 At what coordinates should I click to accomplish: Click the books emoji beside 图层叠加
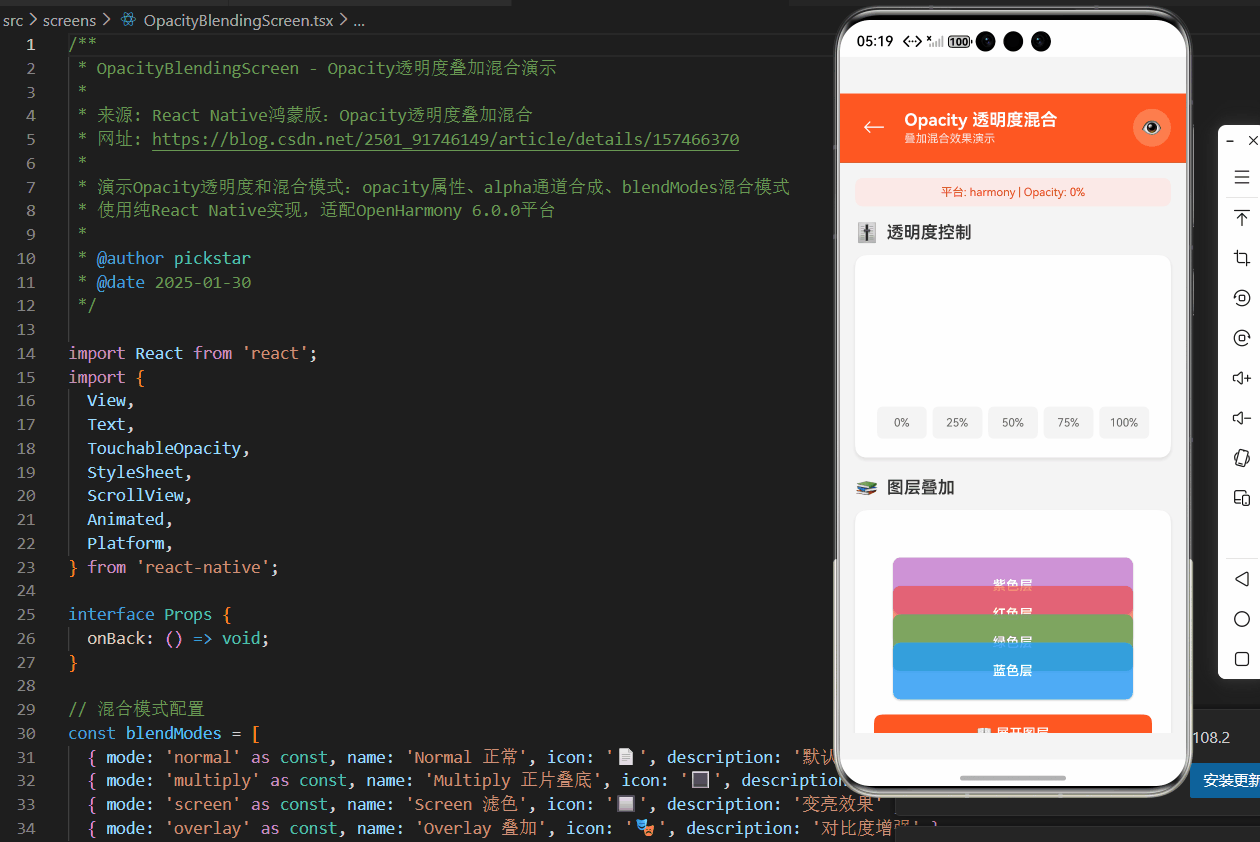(x=867, y=488)
